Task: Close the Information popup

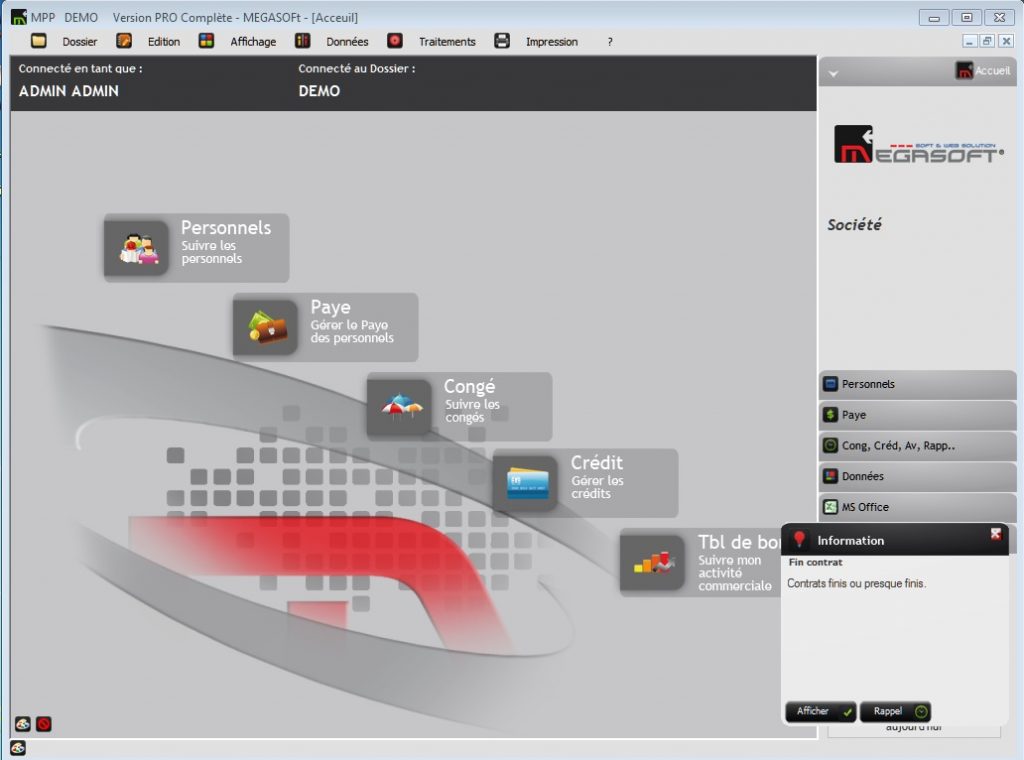Action: 995,534
